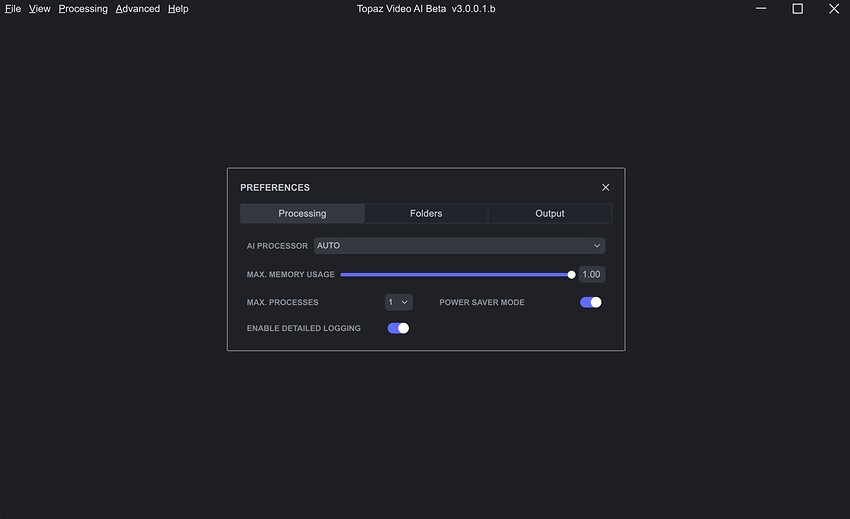This screenshot has width=850, height=519.
Task: Click the POWER SAVER MODE label
Action: pyautogui.click(x=482, y=302)
